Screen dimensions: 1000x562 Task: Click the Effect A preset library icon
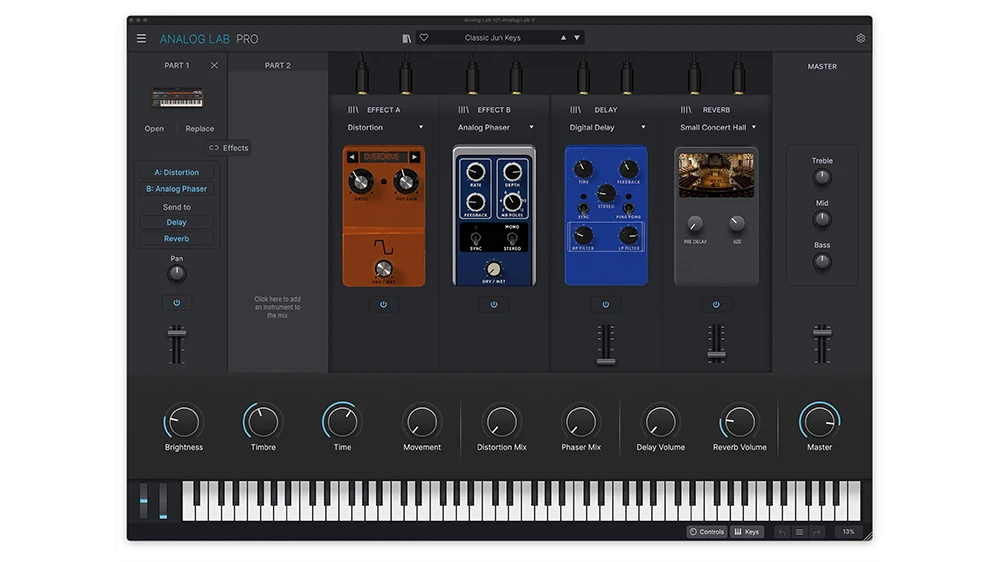coord(353,110)
